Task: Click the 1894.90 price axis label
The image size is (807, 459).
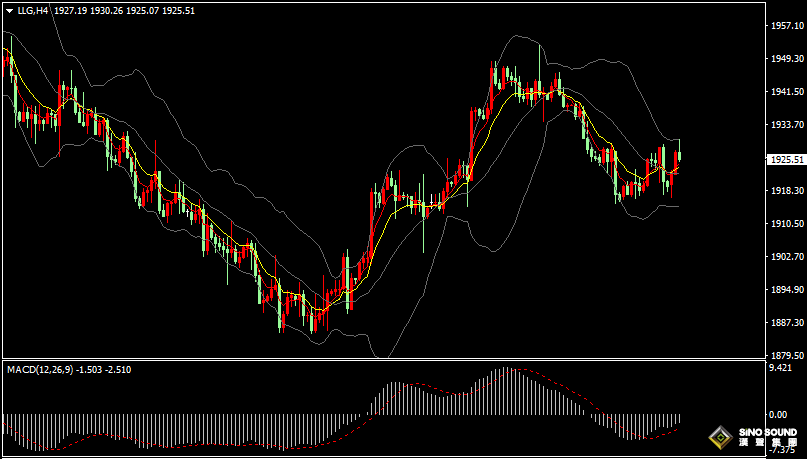Action: click(786, 290)
